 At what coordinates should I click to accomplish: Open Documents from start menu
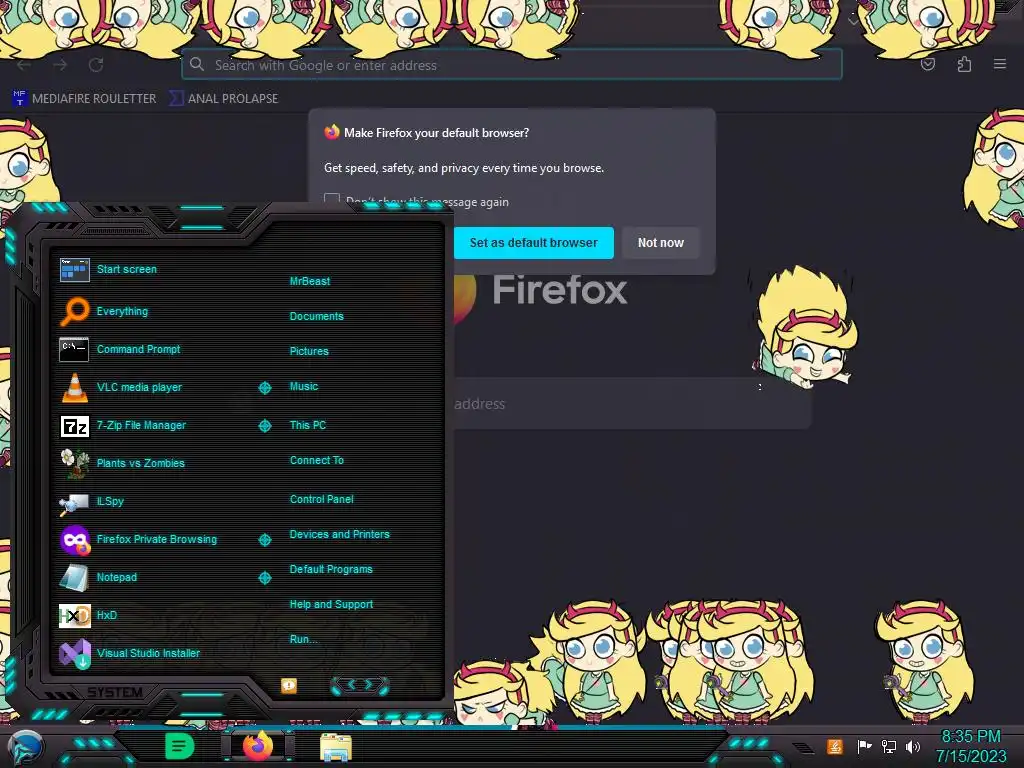pos(317,316)
